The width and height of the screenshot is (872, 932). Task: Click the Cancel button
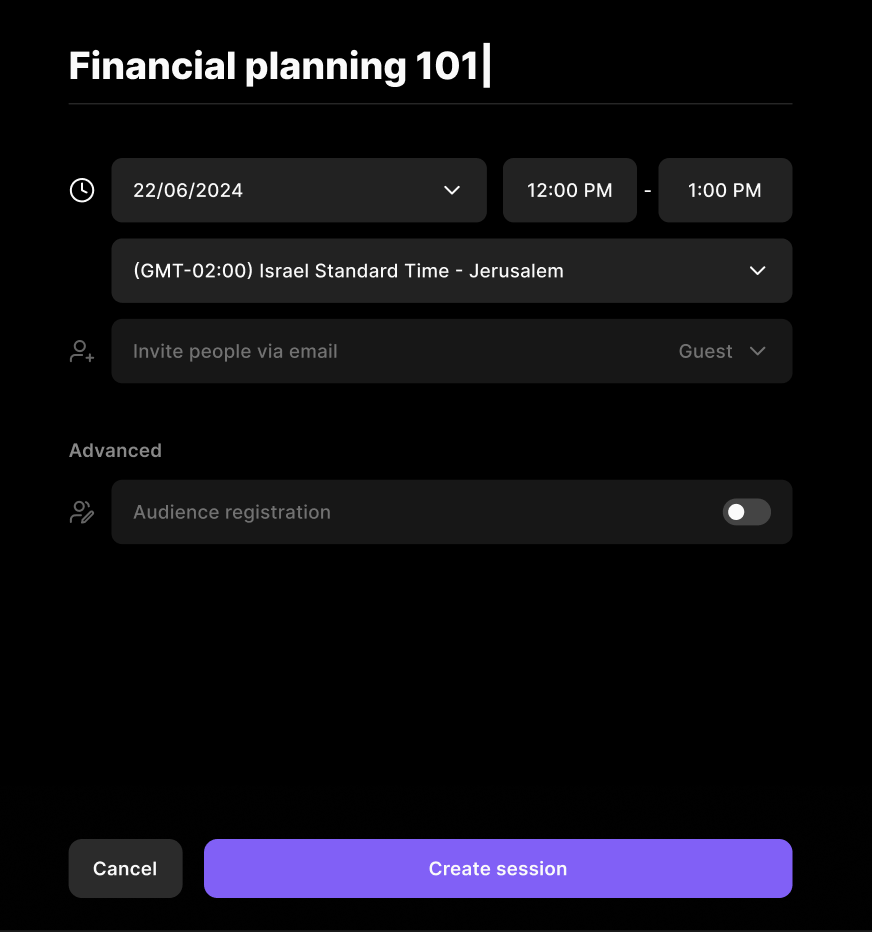coord(125,869)
